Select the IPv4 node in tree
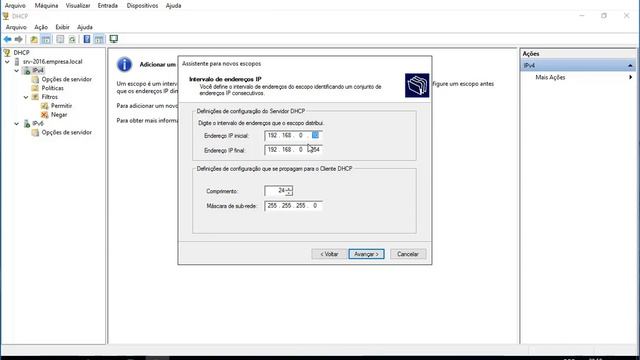The image size is (640, 360). [x=38, y=71]
